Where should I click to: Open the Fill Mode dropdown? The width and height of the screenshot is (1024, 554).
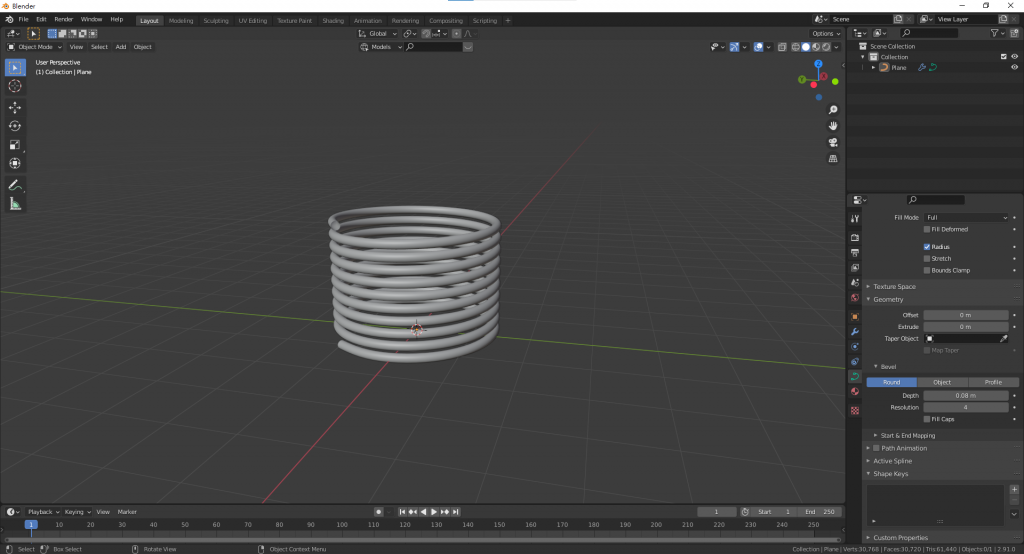click(966, 217)
